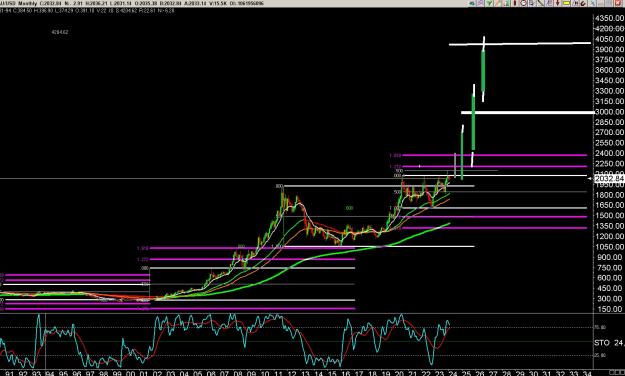This screenshot has height=376, width=625.
Task: Select the thick white line at 3000
Action: [528, 112]
